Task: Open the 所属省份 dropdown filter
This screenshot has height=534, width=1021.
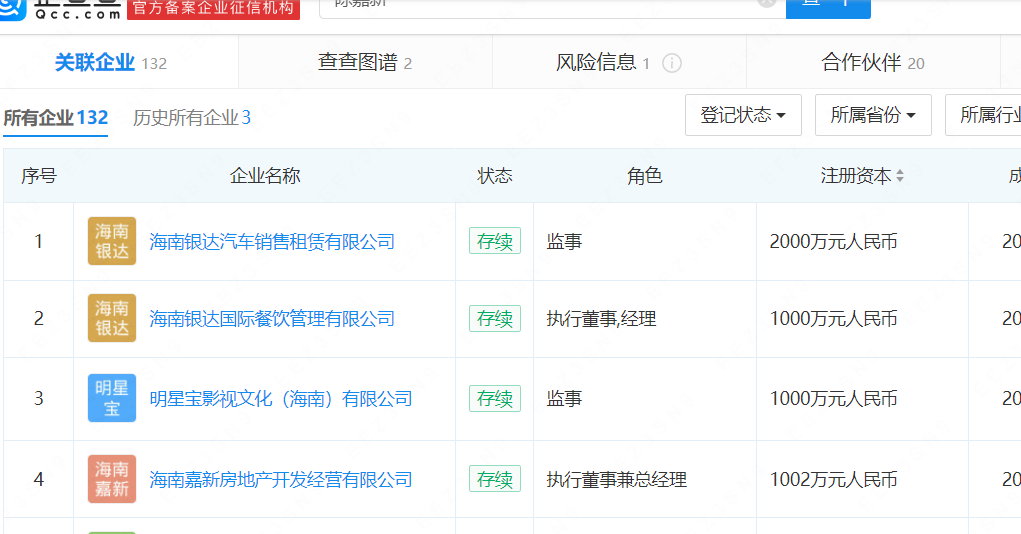Action: point(873,115)
